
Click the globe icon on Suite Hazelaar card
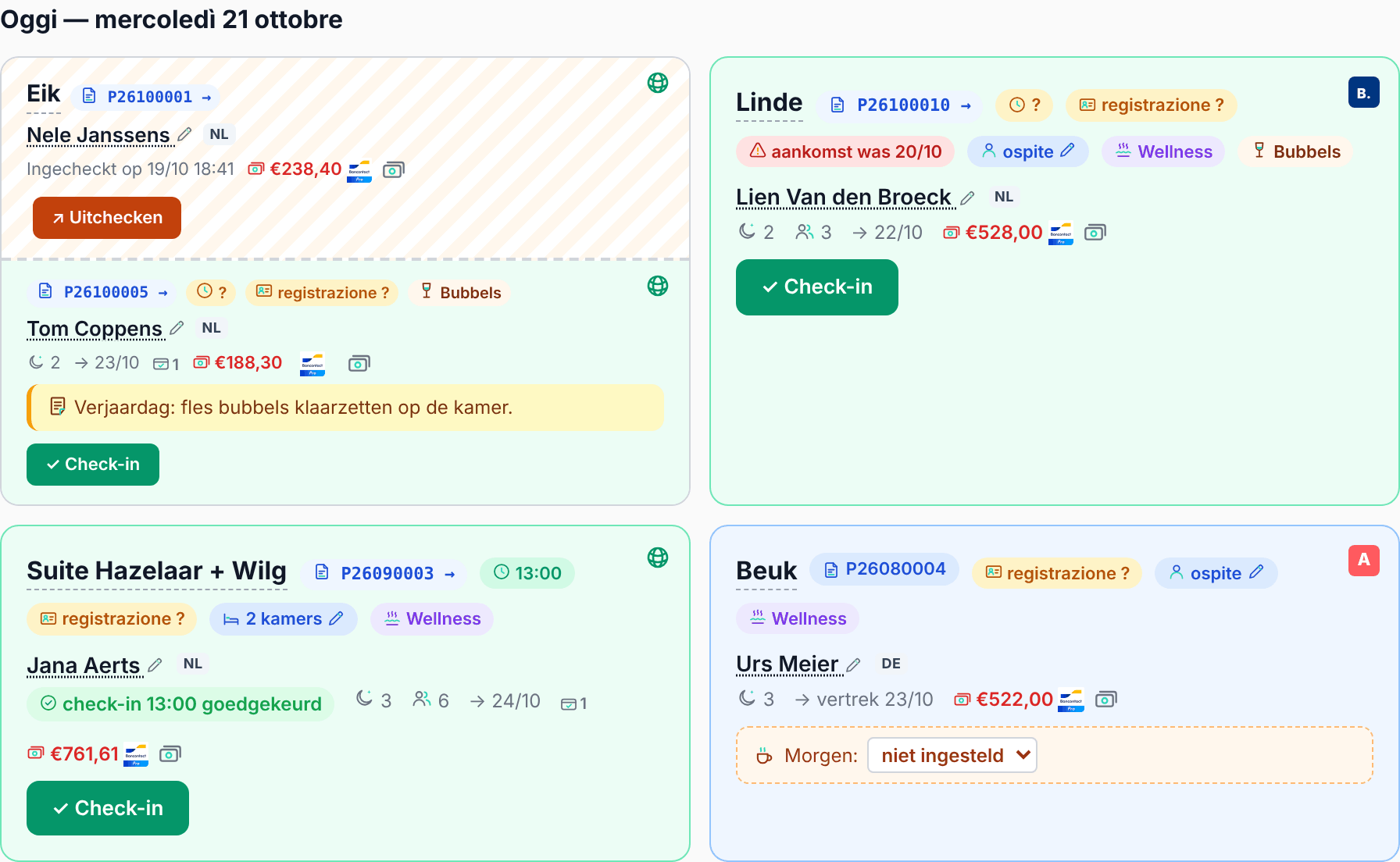click(x=658, y=557)
